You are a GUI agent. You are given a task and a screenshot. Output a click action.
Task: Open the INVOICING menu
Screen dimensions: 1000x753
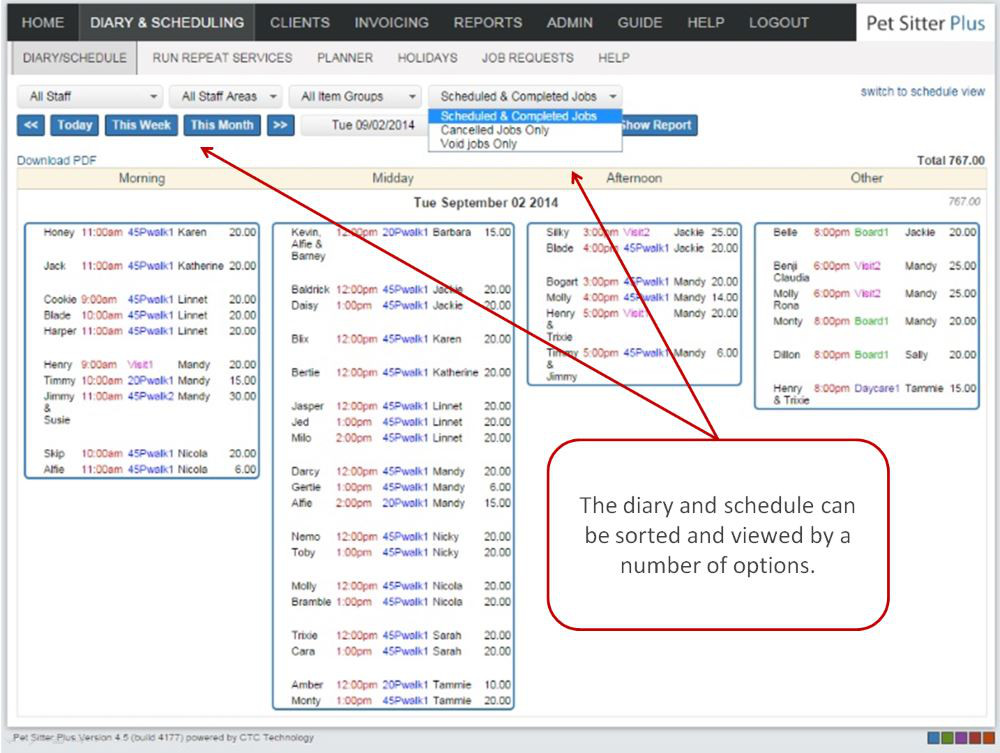click(392, 22)
